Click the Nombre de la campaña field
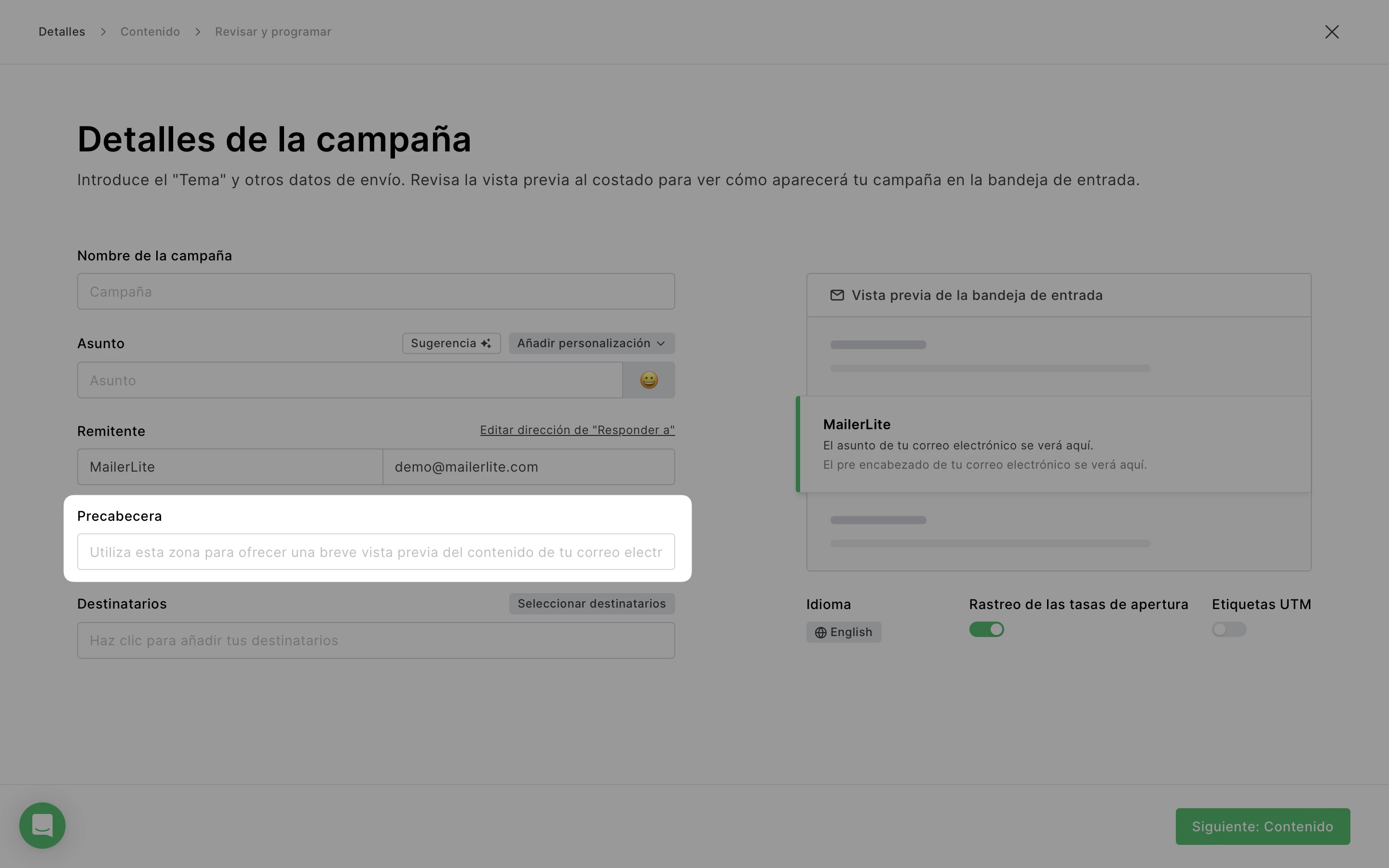This screenshot has height=868, width=1389. [376, 292]
